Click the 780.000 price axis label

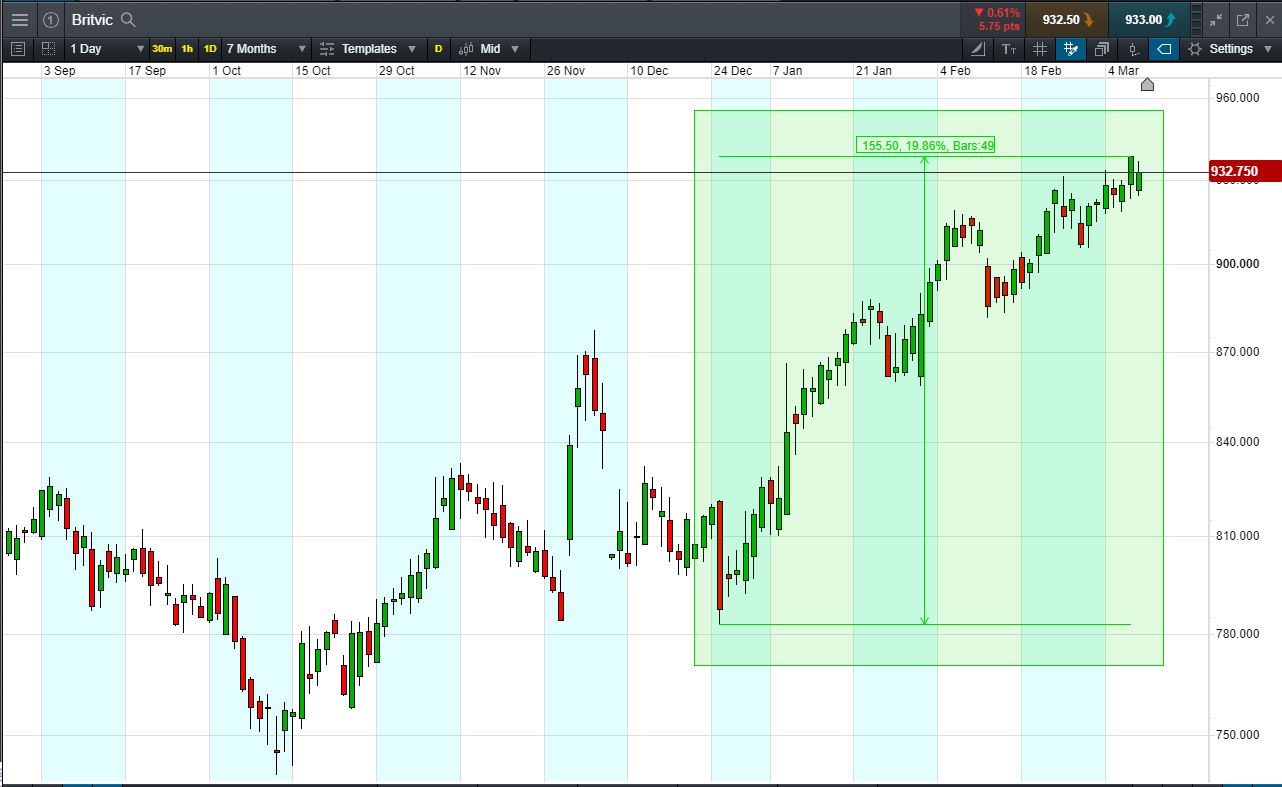click(1236, 634)
